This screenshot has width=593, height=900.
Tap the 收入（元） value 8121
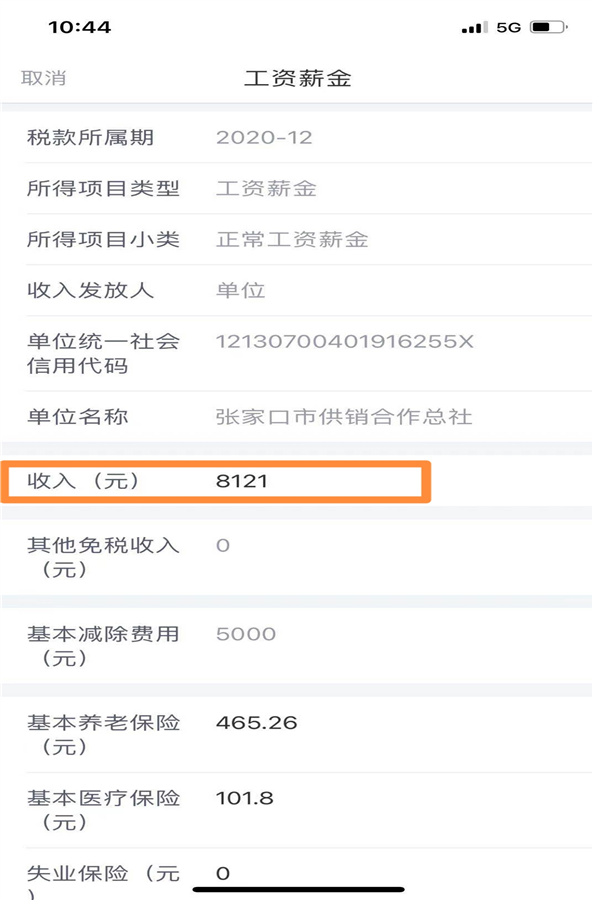242,481
